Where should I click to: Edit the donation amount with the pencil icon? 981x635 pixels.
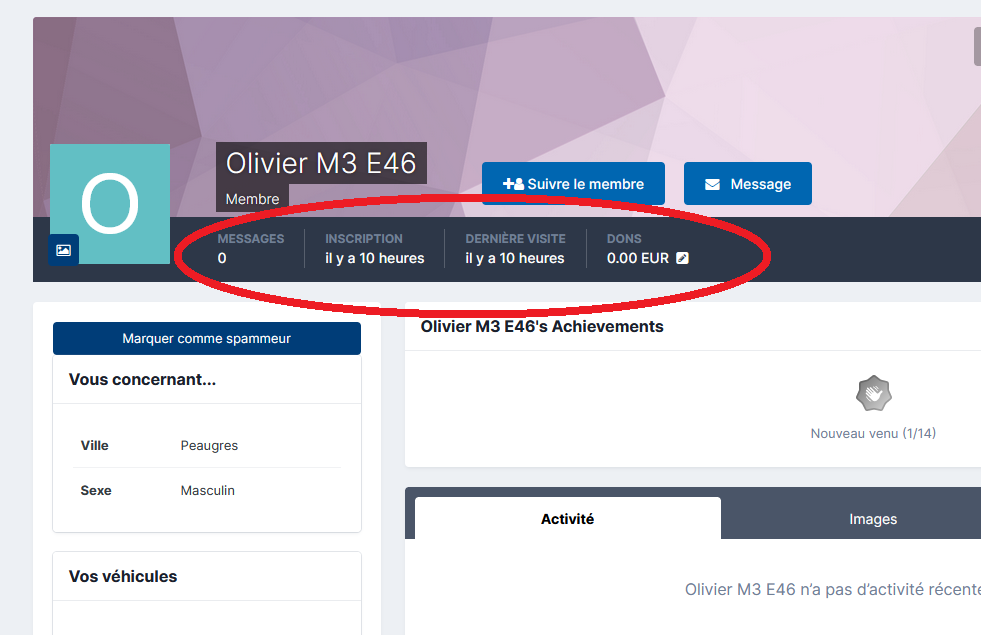(x=683, y=258)
